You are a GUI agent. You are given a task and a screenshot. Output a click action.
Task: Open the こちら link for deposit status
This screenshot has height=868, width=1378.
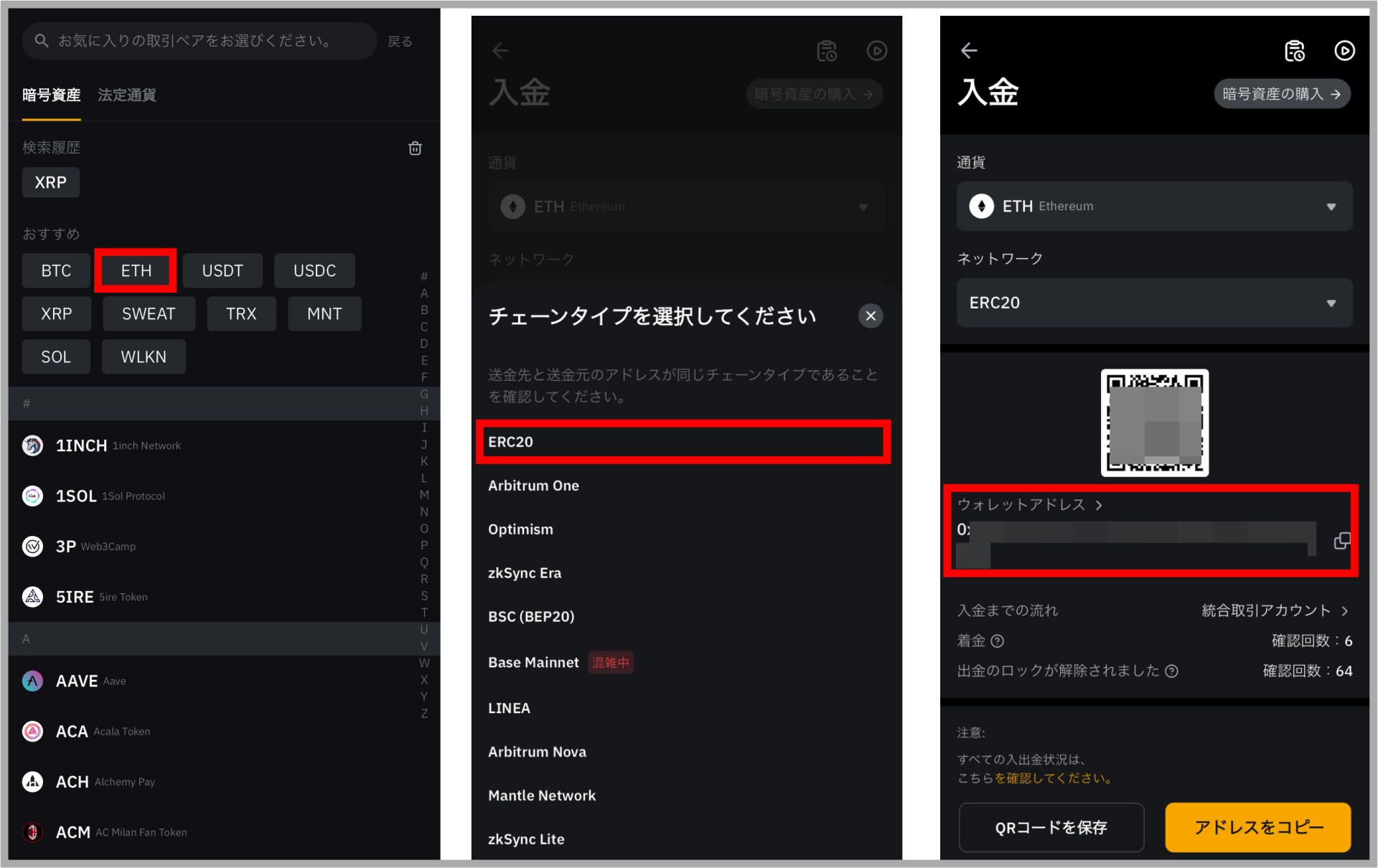coord(978,778)
